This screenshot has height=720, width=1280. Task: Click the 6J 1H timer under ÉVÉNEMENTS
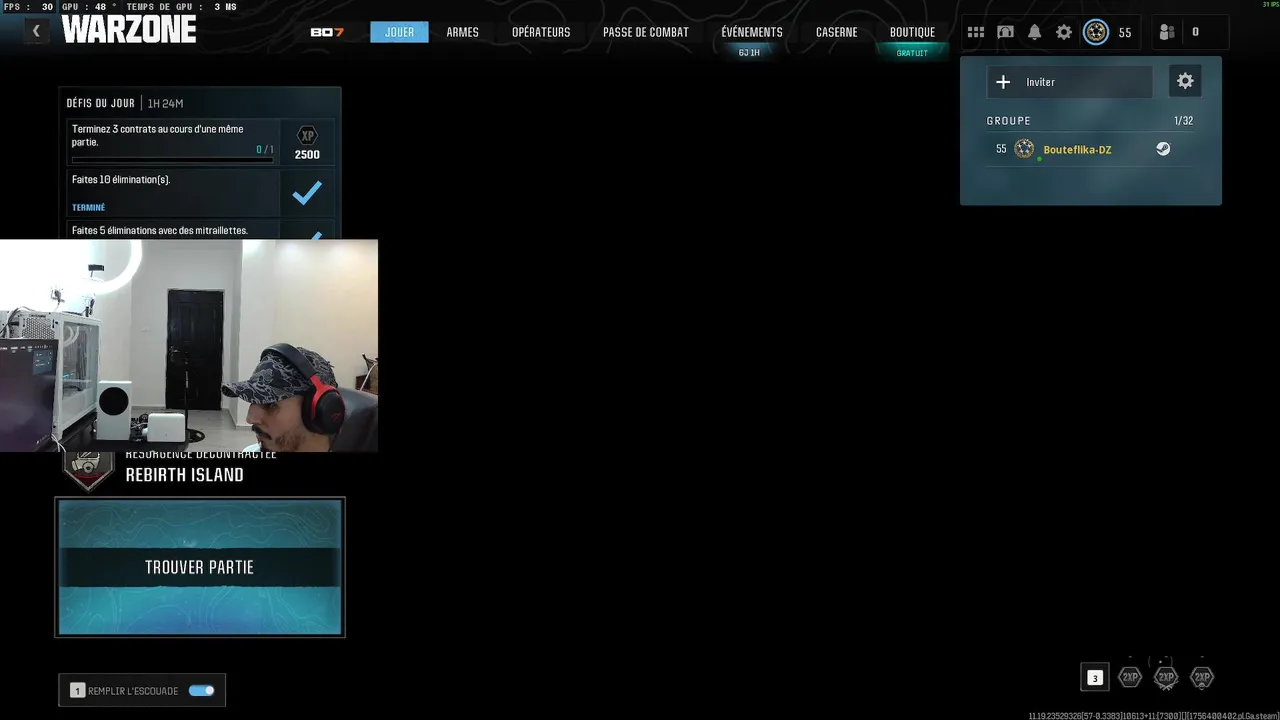click(749, 53)
